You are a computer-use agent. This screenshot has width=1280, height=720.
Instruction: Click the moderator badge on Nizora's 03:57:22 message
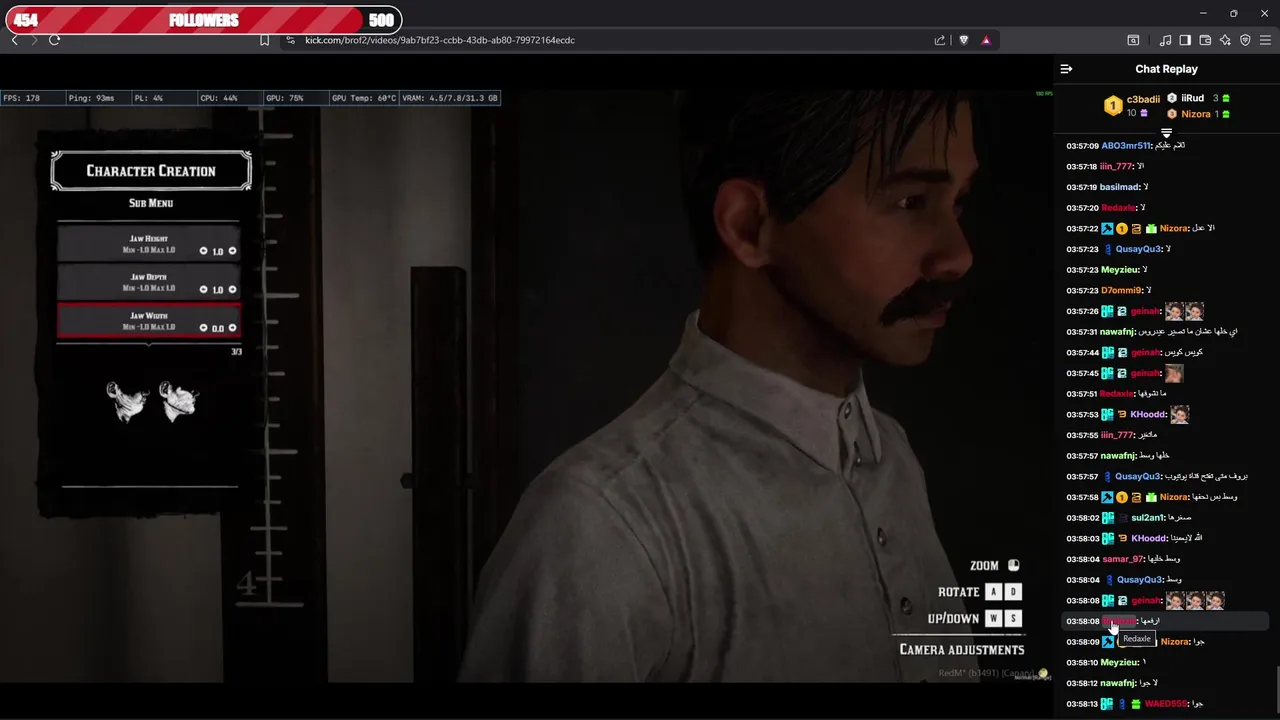point(1108,229)
